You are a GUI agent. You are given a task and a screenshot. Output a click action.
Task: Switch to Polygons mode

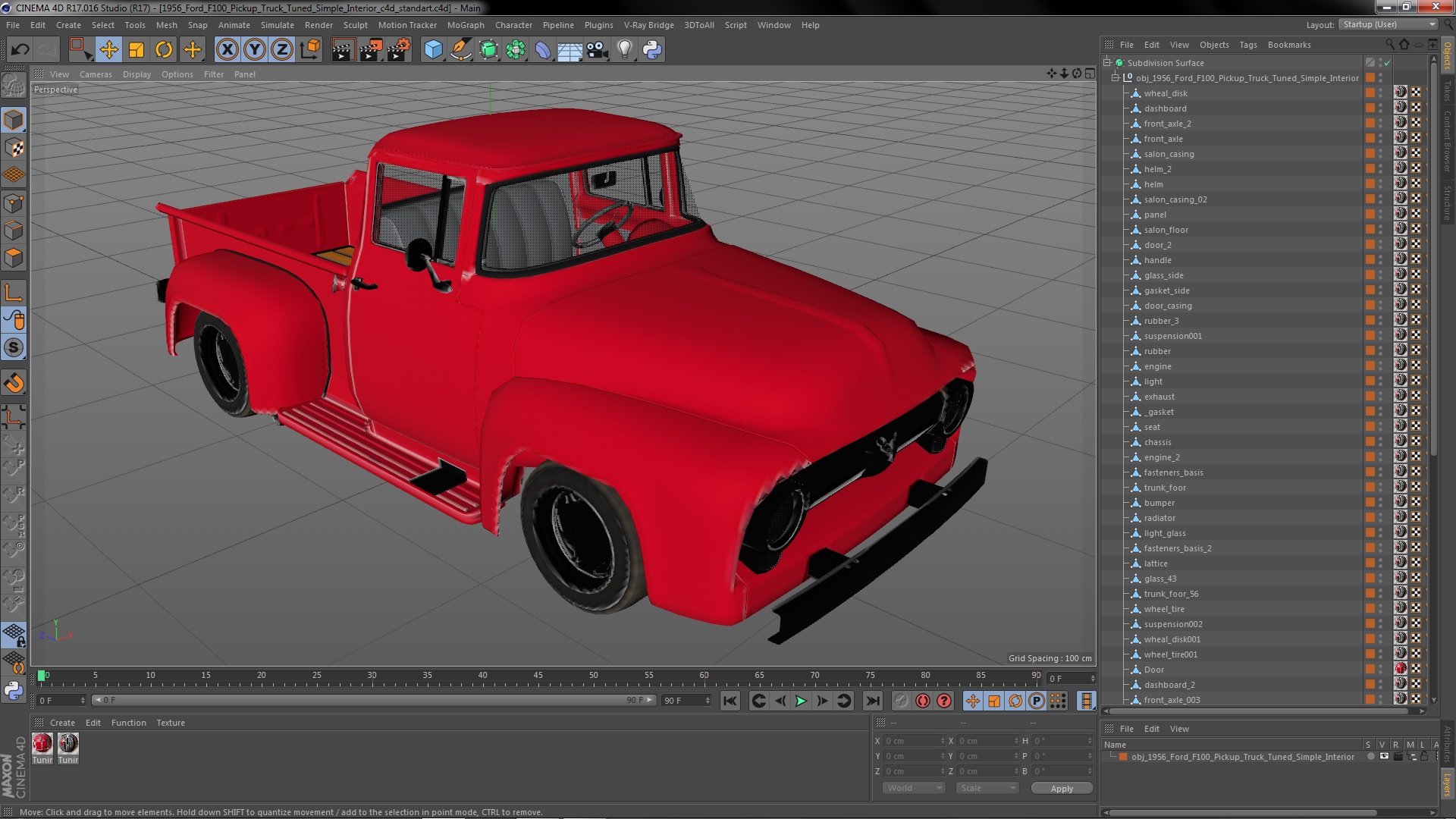coord(14,258)
